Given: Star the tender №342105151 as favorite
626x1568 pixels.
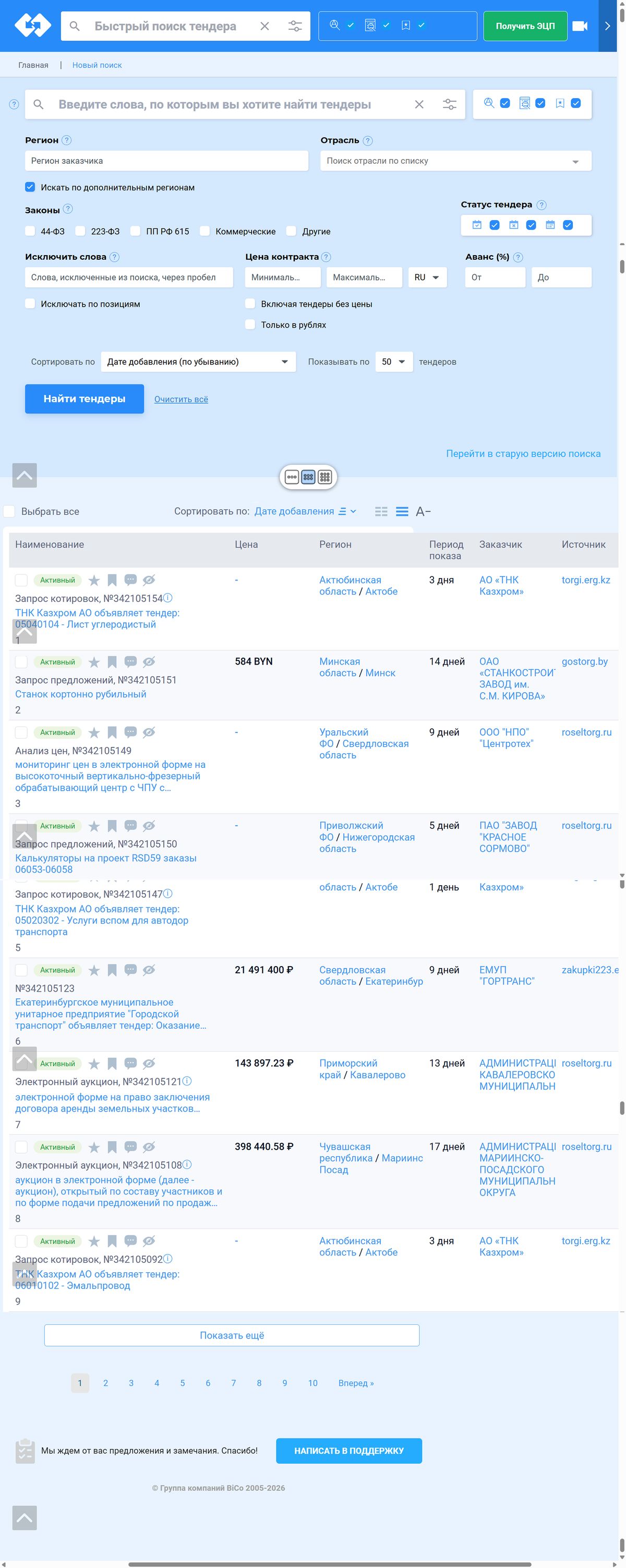Looking at the screenshot, I should 94,662.
